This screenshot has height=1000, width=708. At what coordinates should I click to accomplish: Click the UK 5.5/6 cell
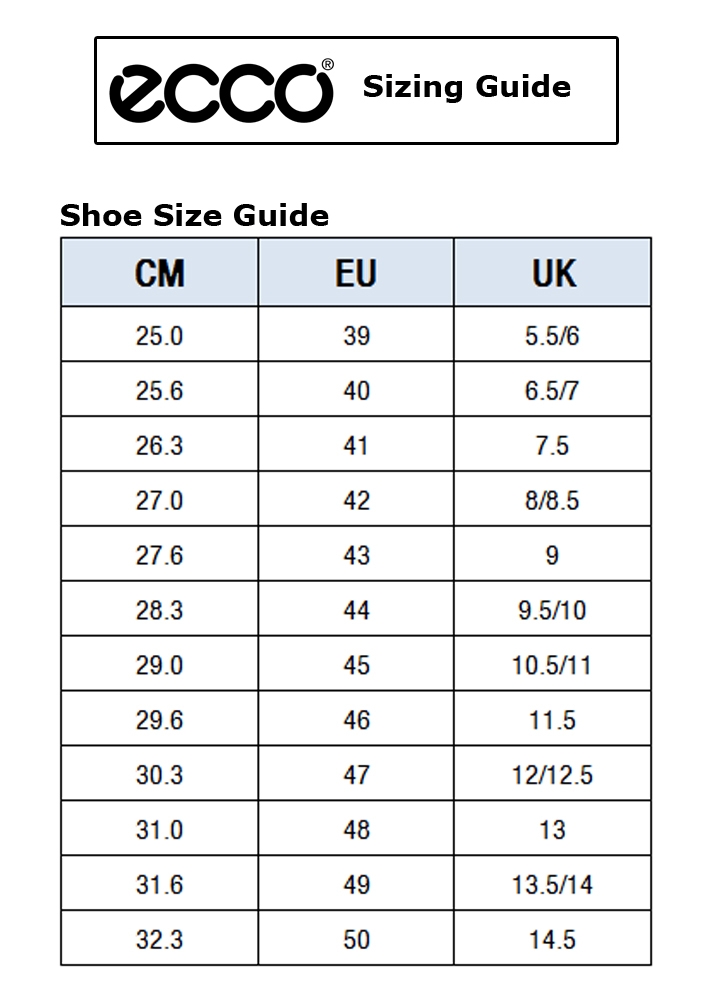point(552,335)
